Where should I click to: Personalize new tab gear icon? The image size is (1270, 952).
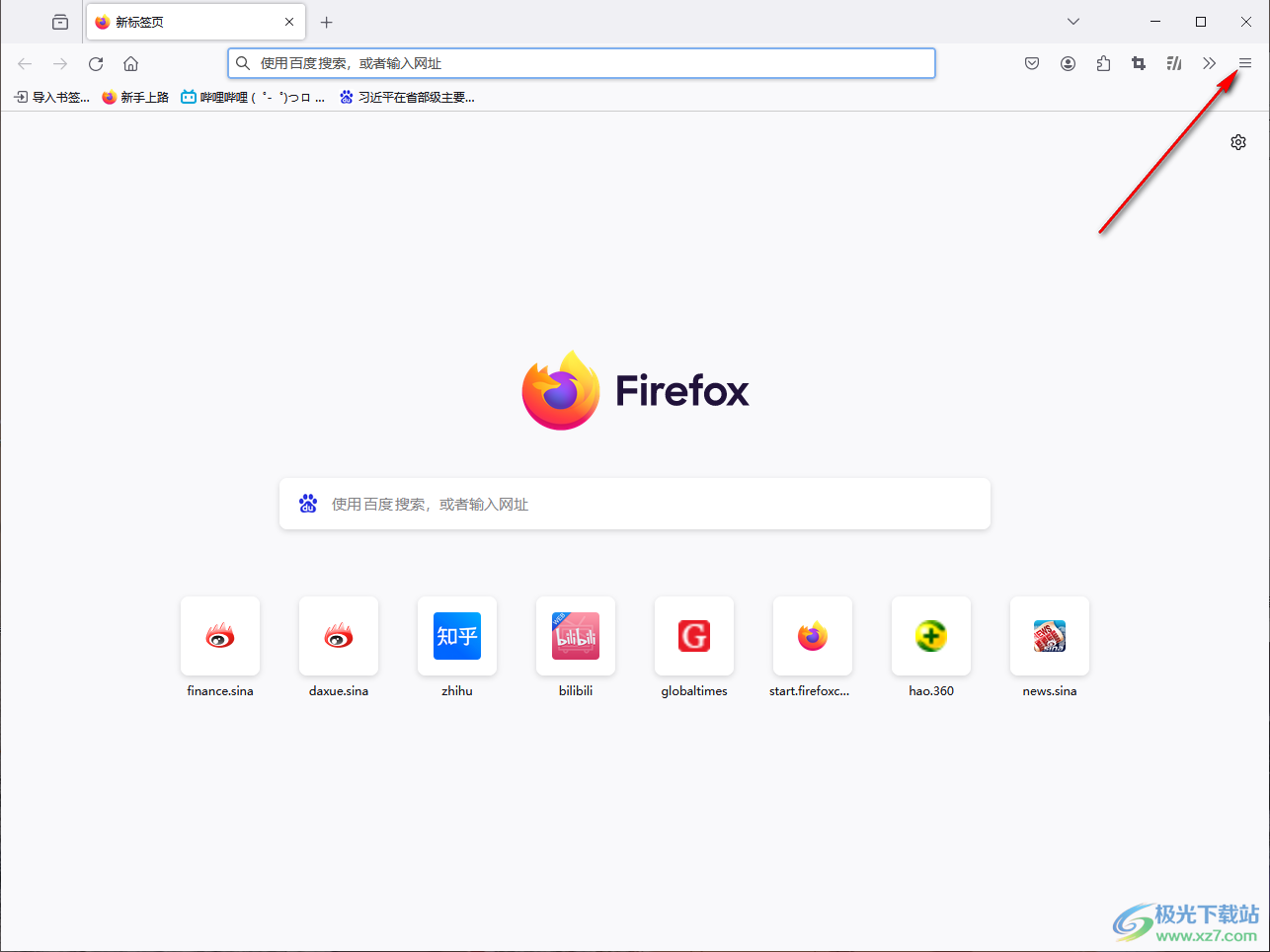(x=1238, y=142)
